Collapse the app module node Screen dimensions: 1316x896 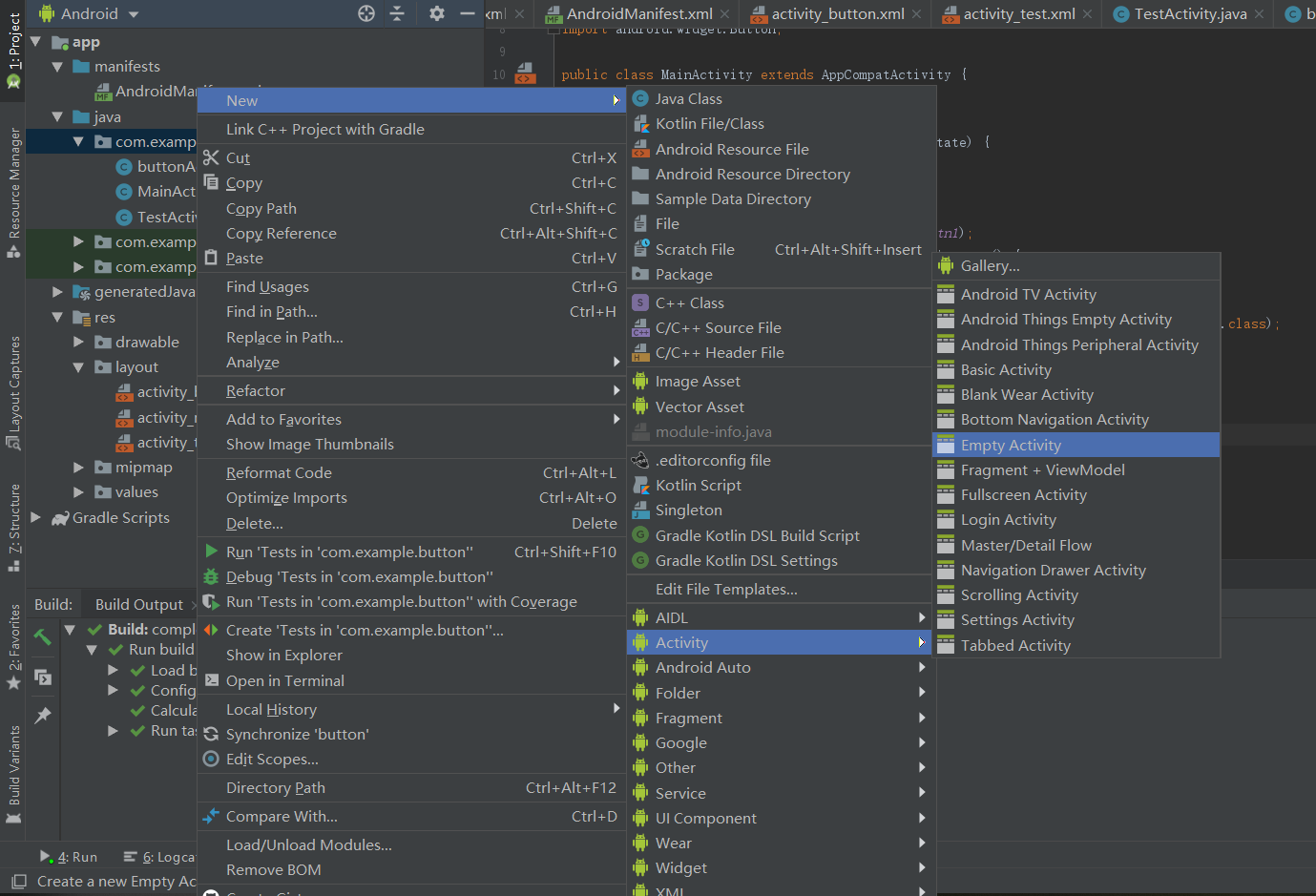[x=36, y=42]
